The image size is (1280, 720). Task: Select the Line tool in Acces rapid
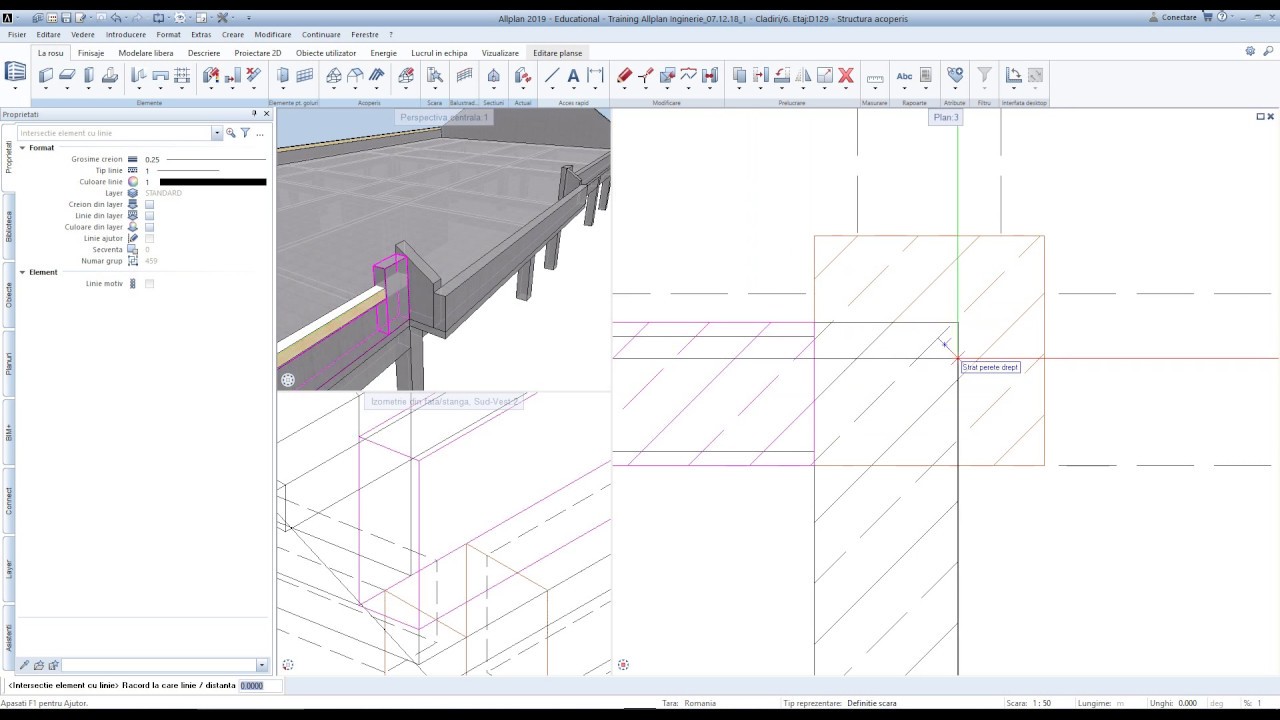552,75
